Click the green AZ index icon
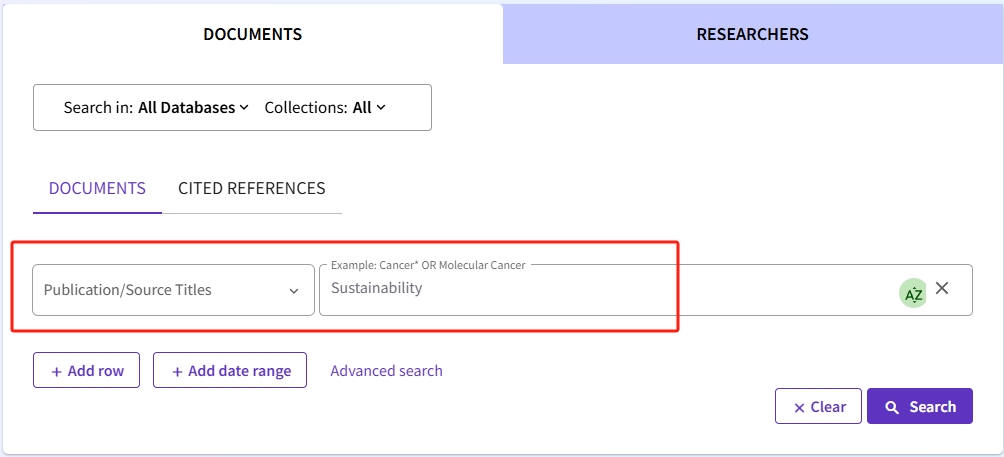The image size is (1004, 457). point(914,294)
